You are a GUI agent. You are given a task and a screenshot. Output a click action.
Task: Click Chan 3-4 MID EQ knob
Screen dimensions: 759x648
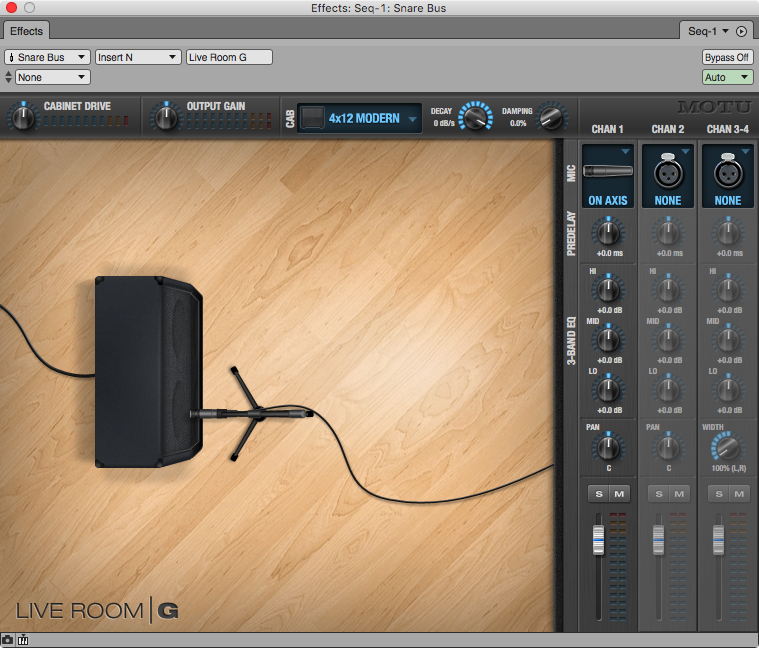[728, 340]
